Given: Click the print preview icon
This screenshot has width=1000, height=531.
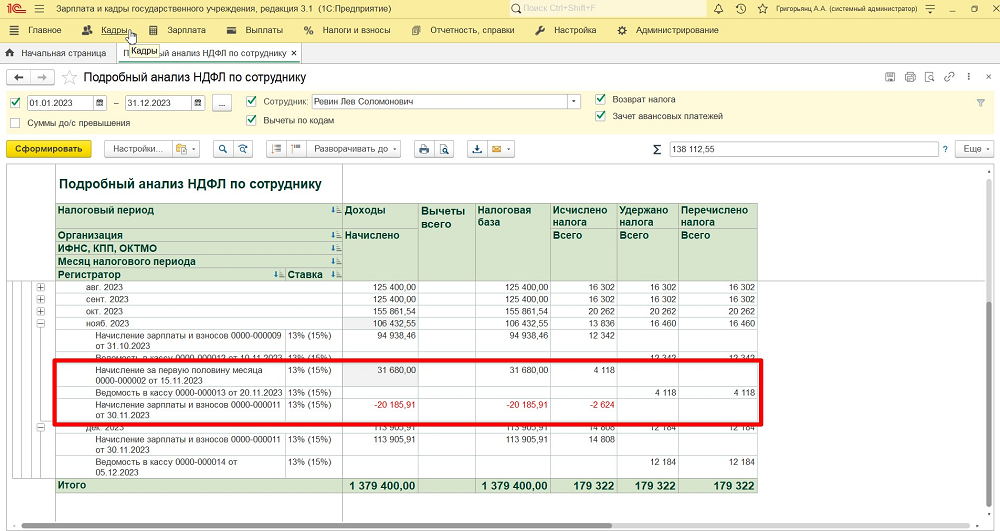Looking at the screenshot, I should coord(444,149).
